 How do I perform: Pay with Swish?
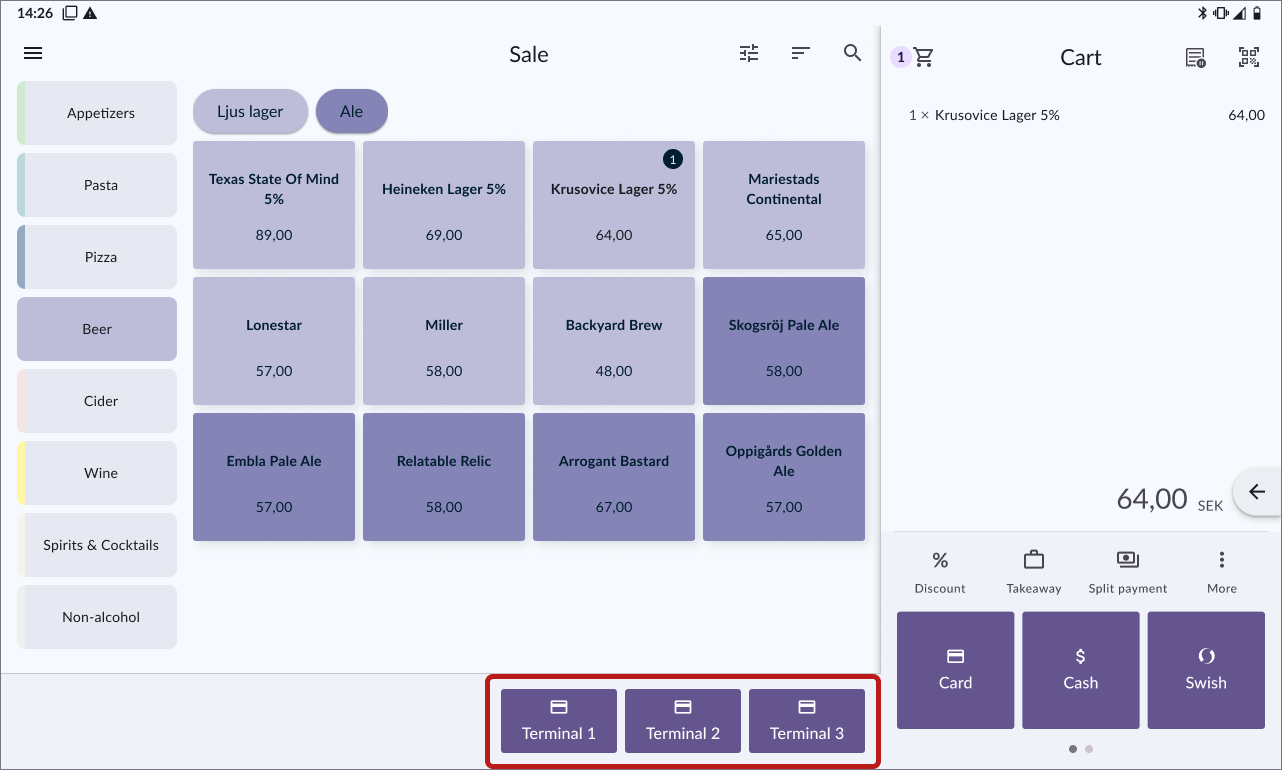click(1205, 670)
